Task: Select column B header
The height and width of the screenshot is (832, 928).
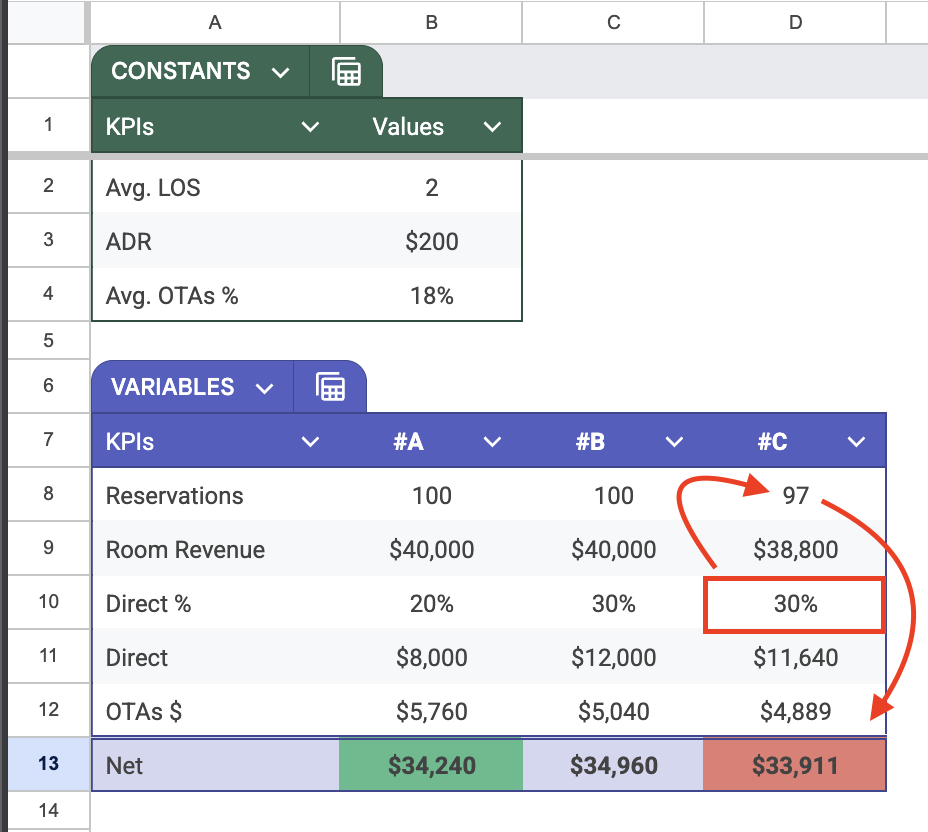Action: [431, 22]
